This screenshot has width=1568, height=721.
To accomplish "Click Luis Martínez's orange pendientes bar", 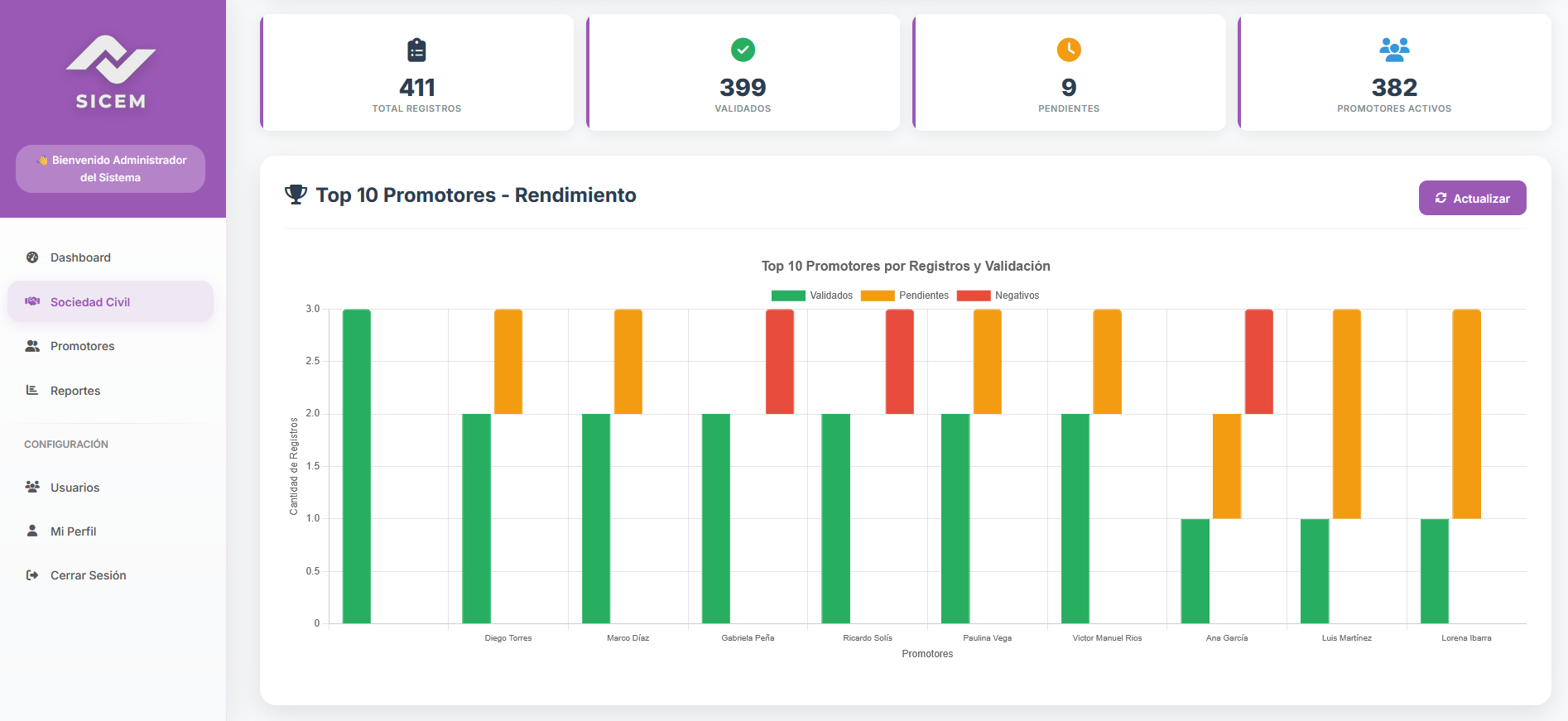I will [1347, 414].
